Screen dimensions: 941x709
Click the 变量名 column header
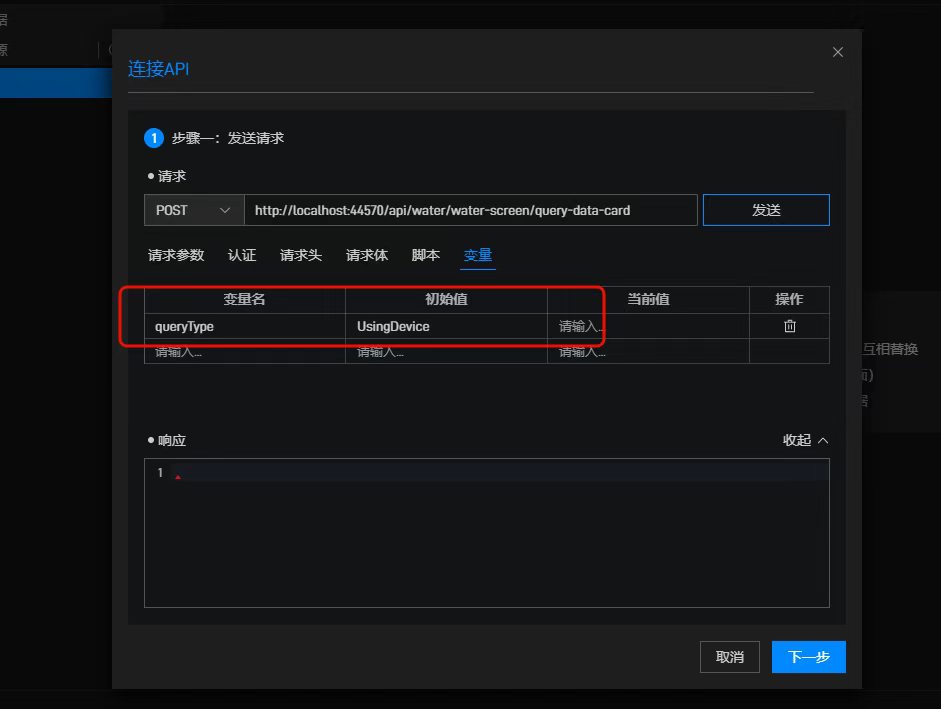pyautogui.click(x=244, y=299)
